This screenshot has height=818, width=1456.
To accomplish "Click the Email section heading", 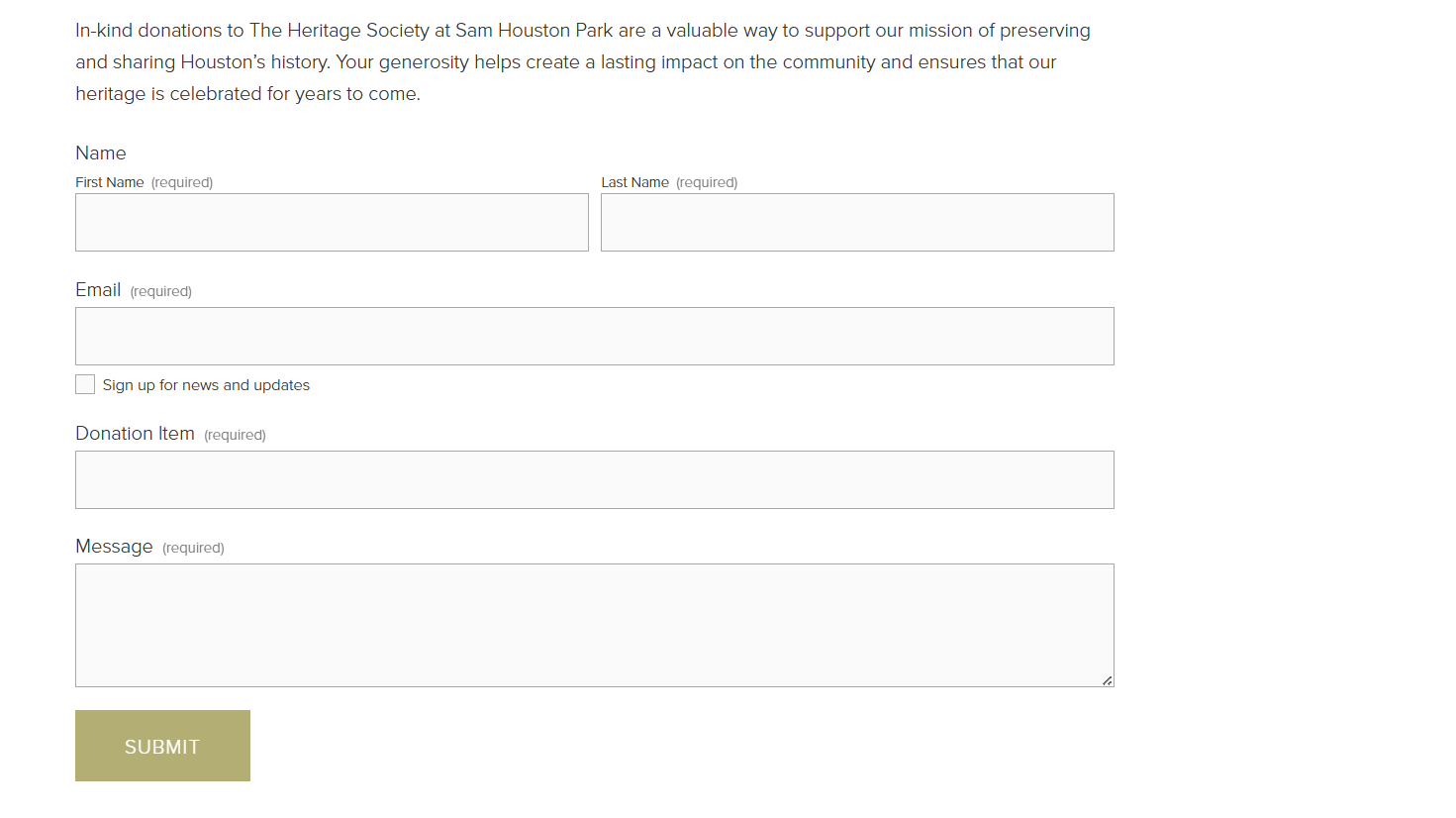I will 98,289.
